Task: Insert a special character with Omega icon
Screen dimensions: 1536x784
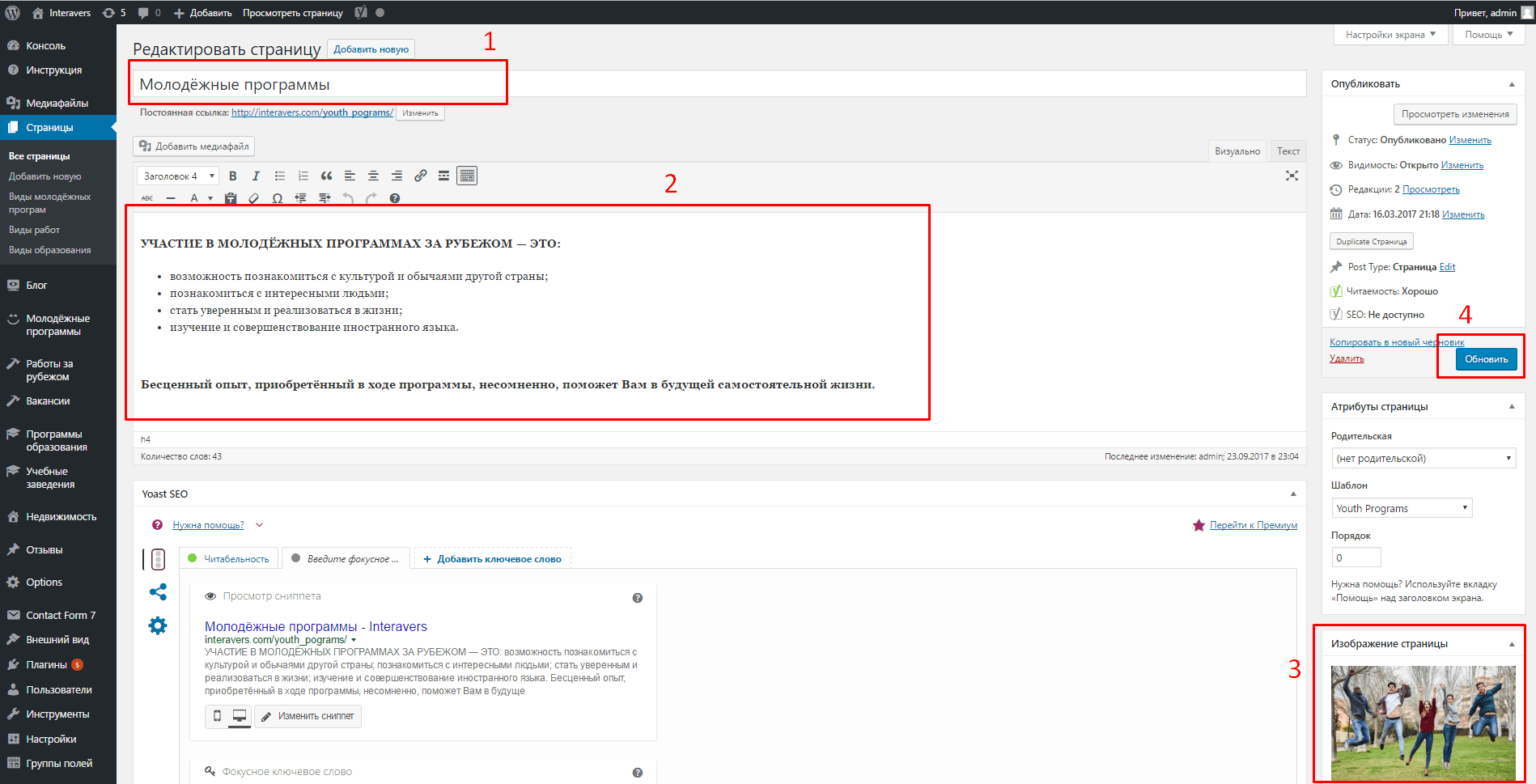Action: tap(277, 198)
